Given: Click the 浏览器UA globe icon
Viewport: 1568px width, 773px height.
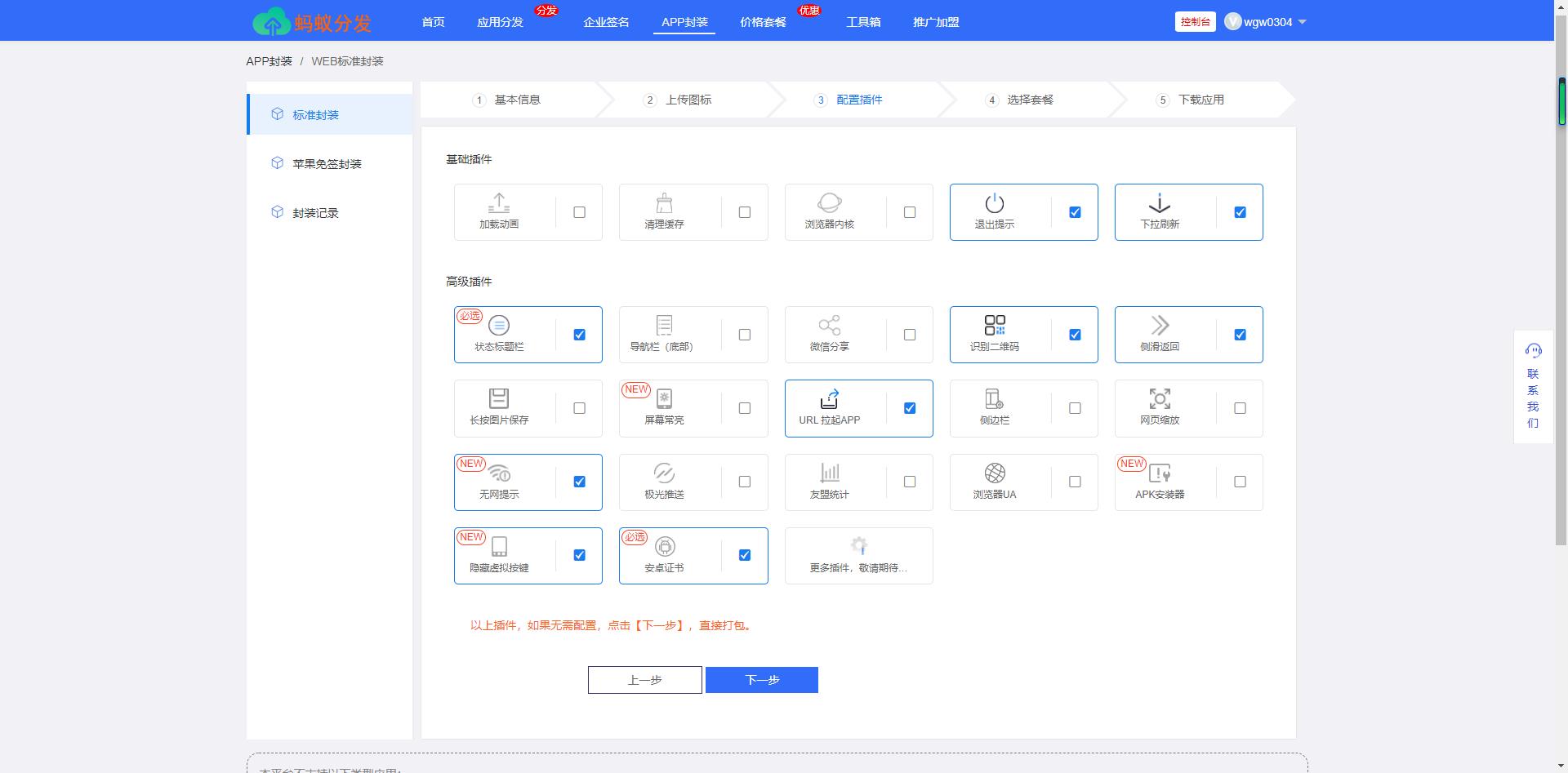Looking at the screenshot, I should pyautogui.click(x=994, y=473).
